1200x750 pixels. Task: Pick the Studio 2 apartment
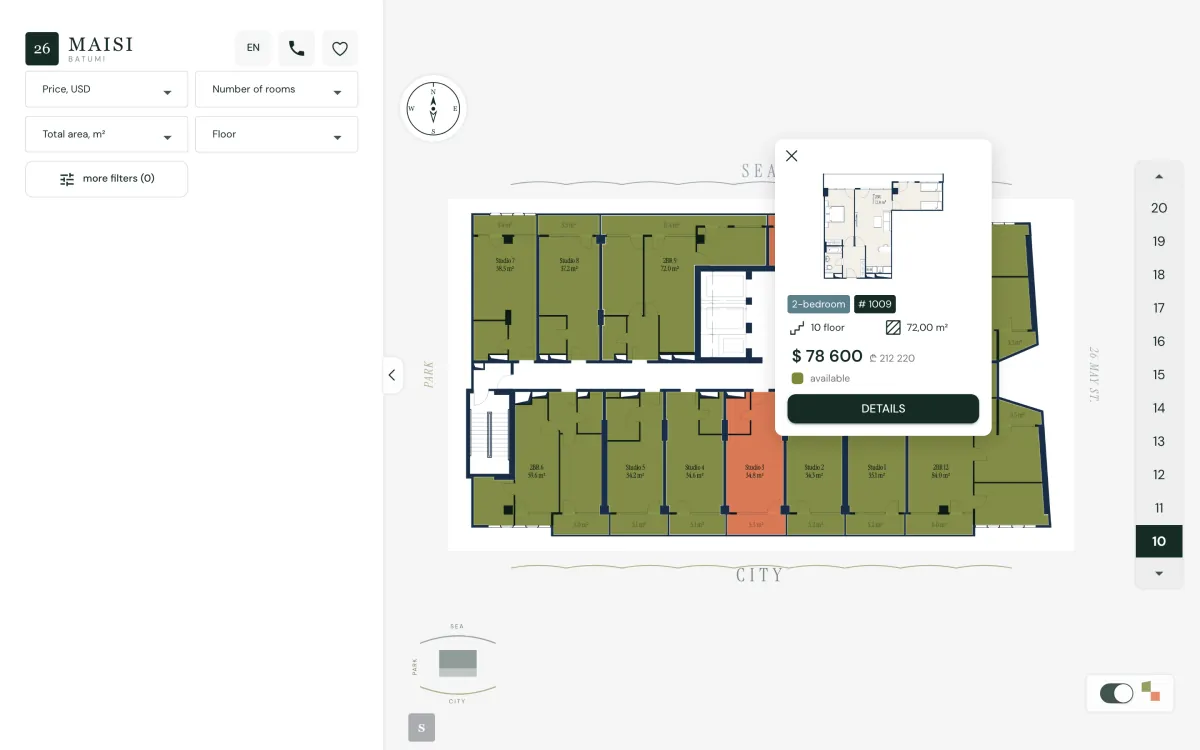point(815,470)
